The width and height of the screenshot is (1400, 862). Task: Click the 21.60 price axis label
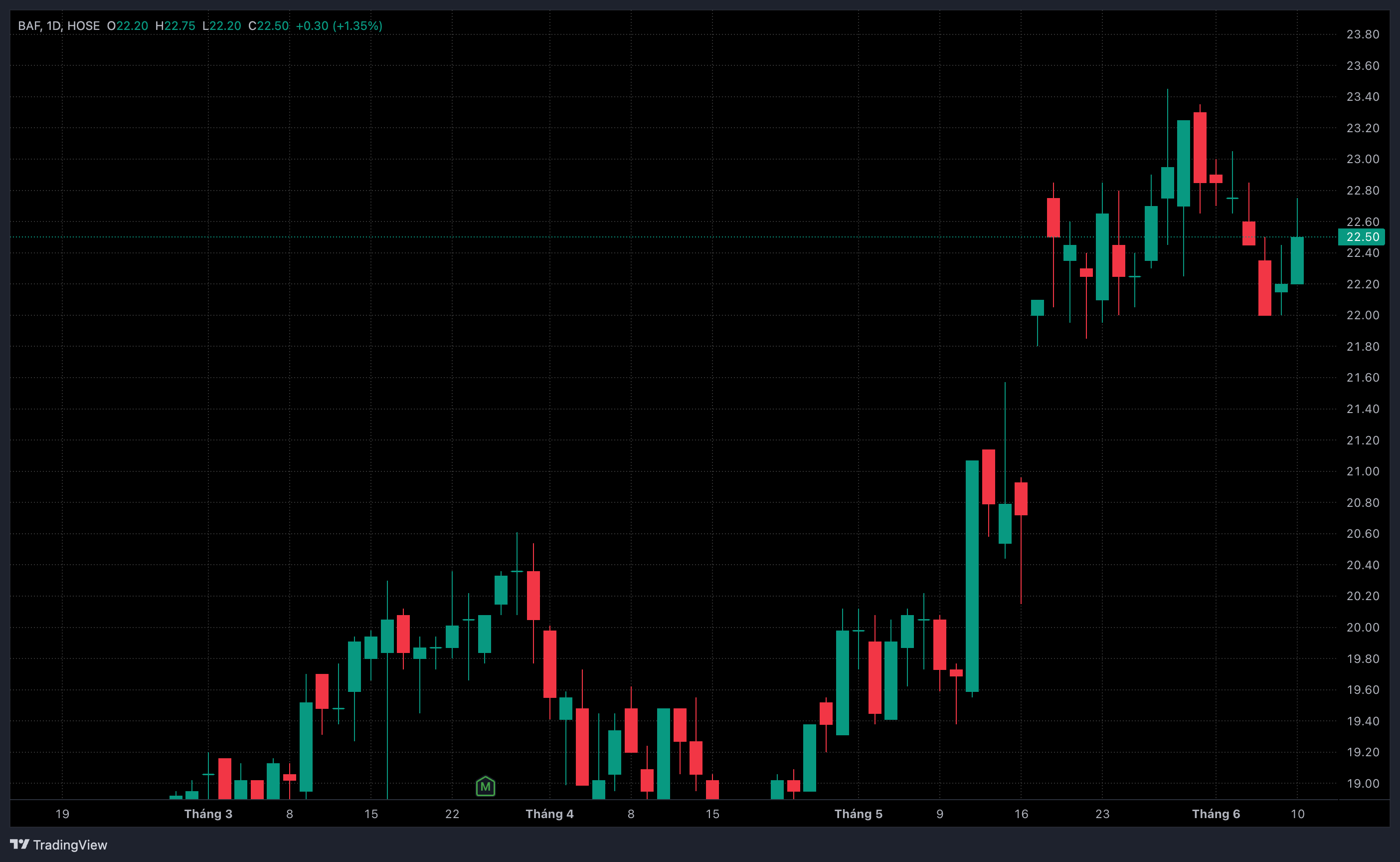pos(1363,378)
